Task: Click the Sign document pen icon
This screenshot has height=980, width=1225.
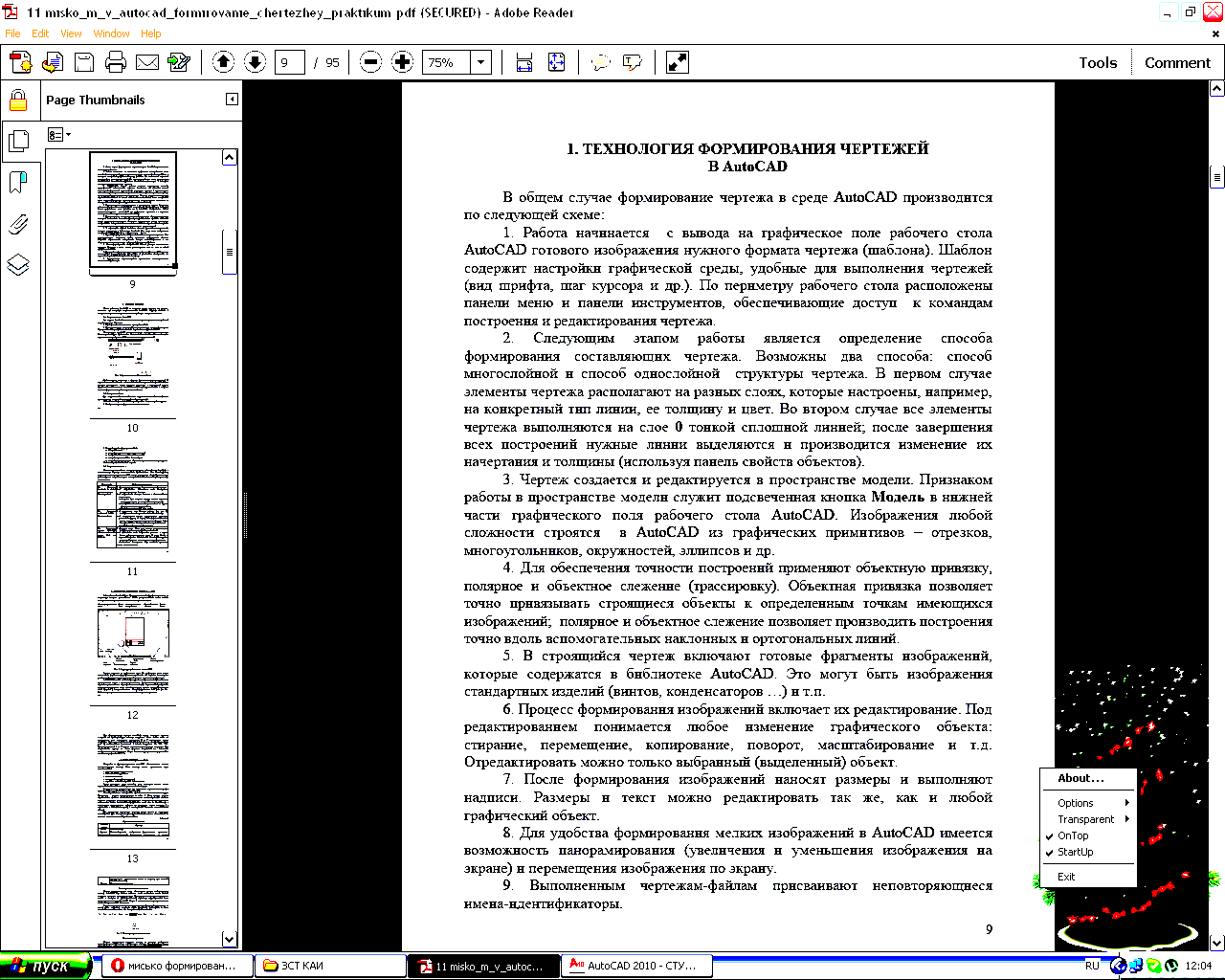Action: (x=179, y=62)
